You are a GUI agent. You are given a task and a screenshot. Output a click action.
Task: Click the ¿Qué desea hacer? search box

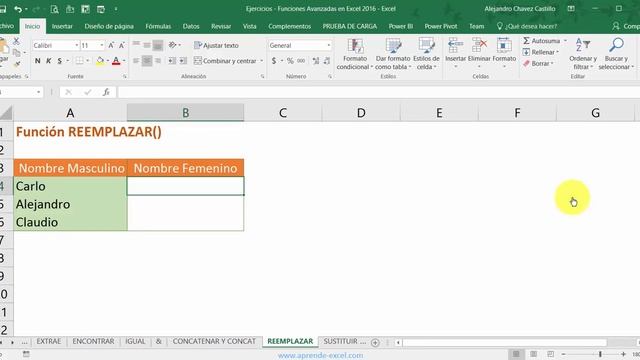pyautogui.click(x=527, y=26)
